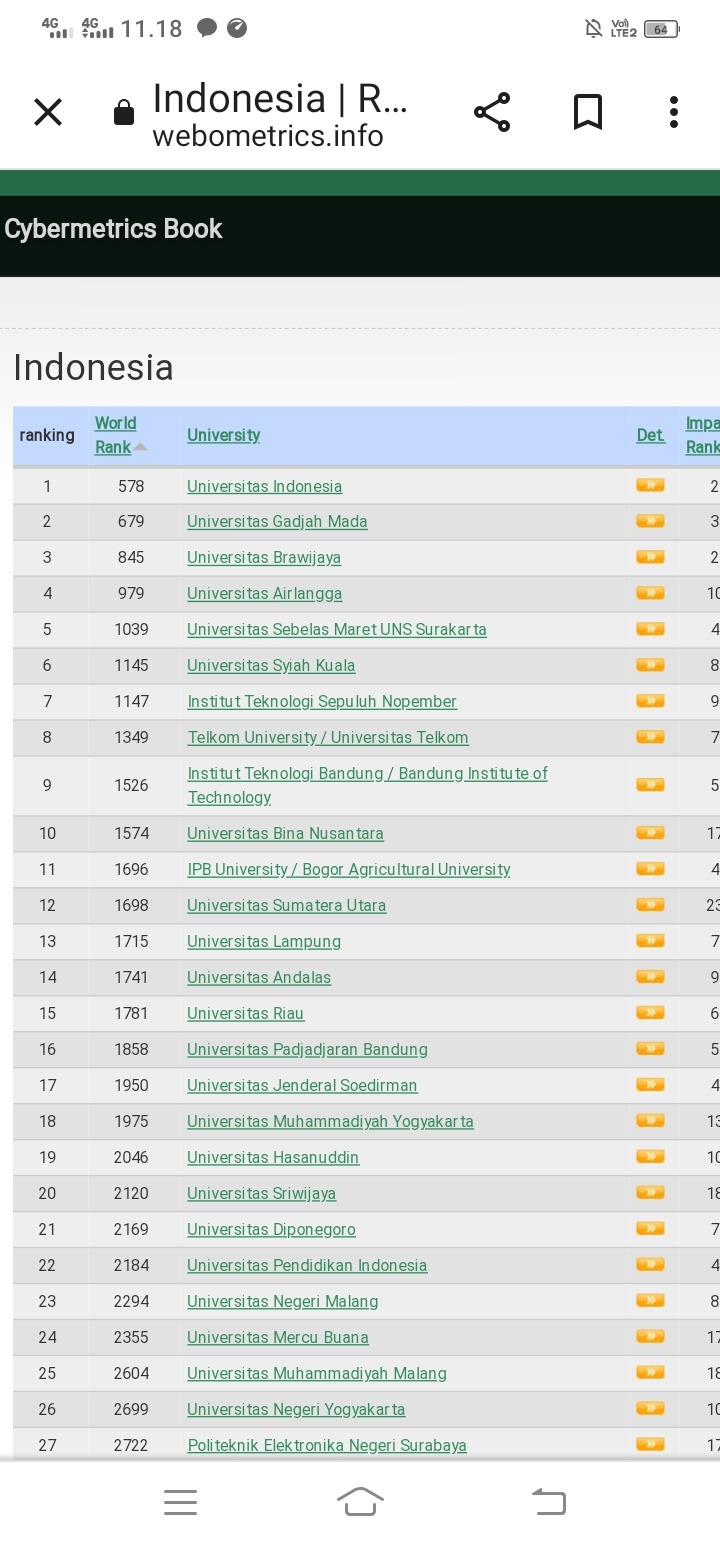Tap Android recent apps navigation button
The image size is (720, 1544).
(180, 1502)
